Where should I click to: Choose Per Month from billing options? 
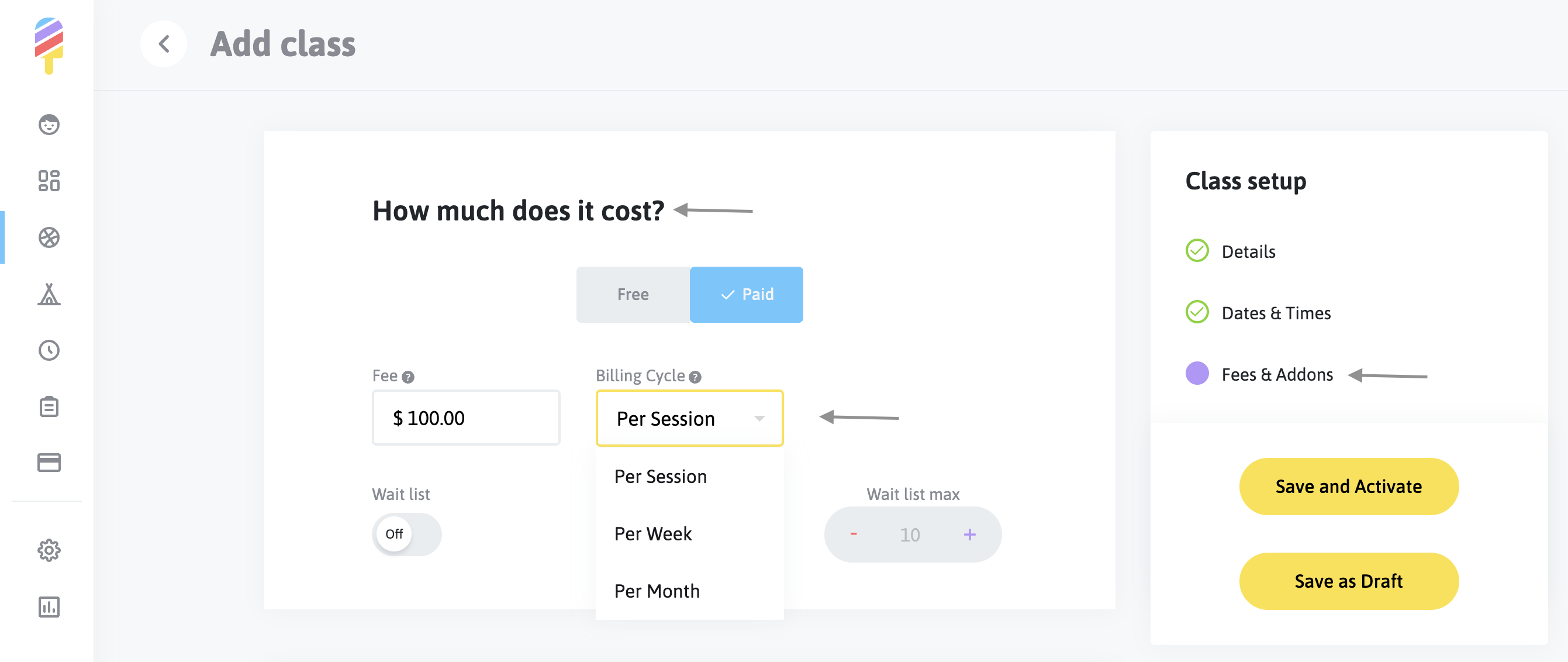(657, 591)
